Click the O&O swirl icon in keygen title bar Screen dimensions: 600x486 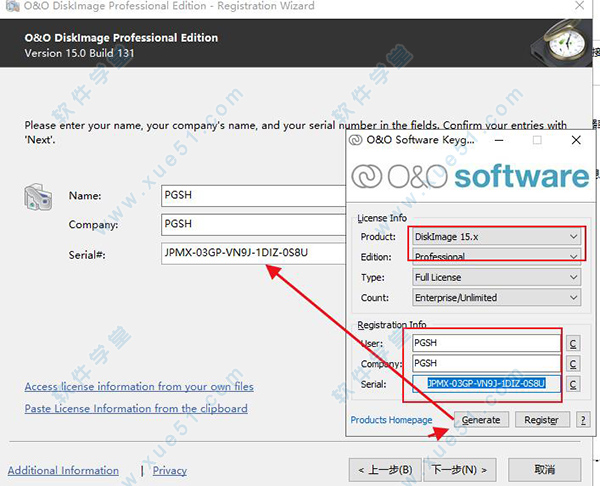[355, 140]
